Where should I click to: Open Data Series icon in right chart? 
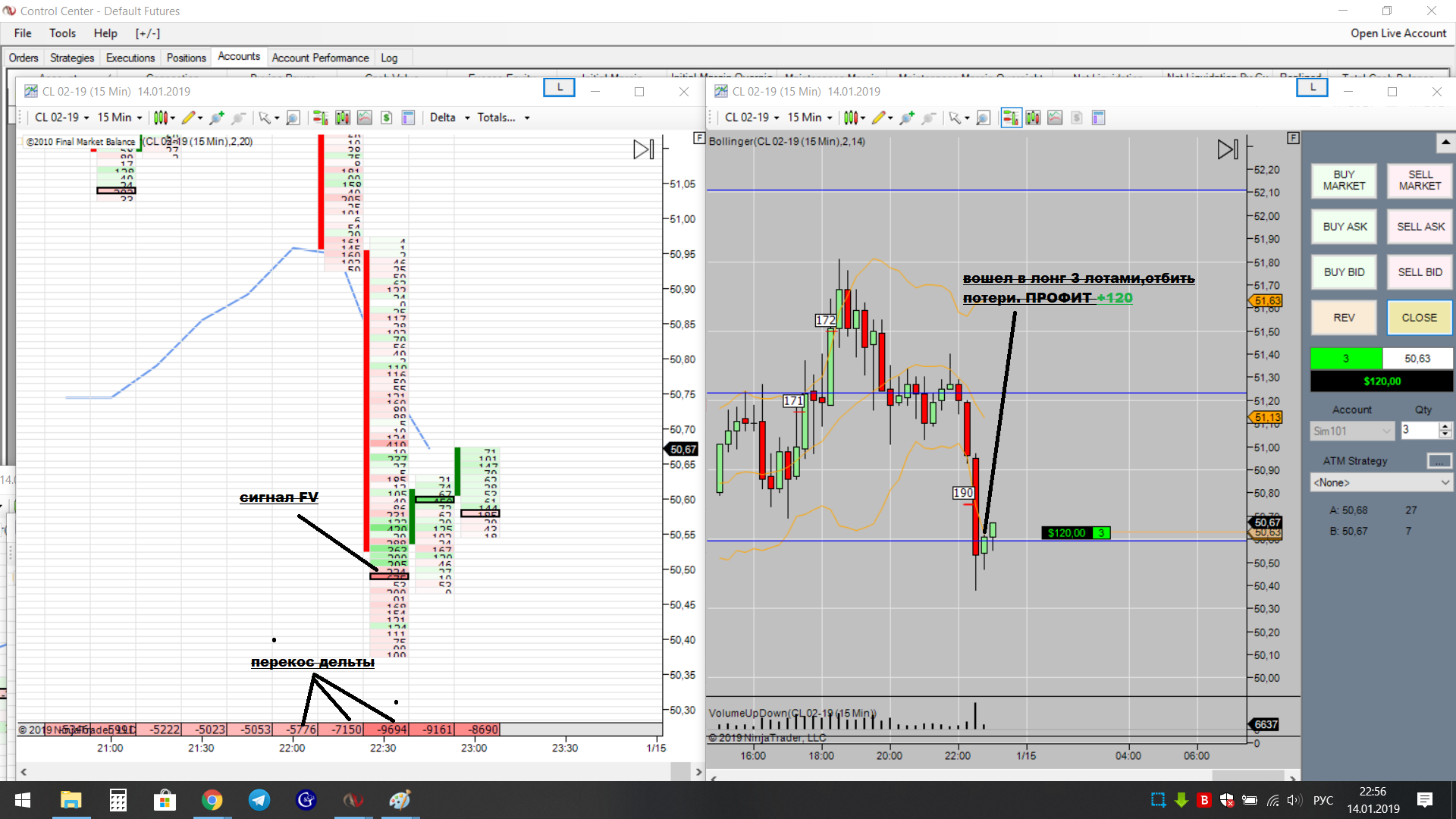tap(1033, 118)
